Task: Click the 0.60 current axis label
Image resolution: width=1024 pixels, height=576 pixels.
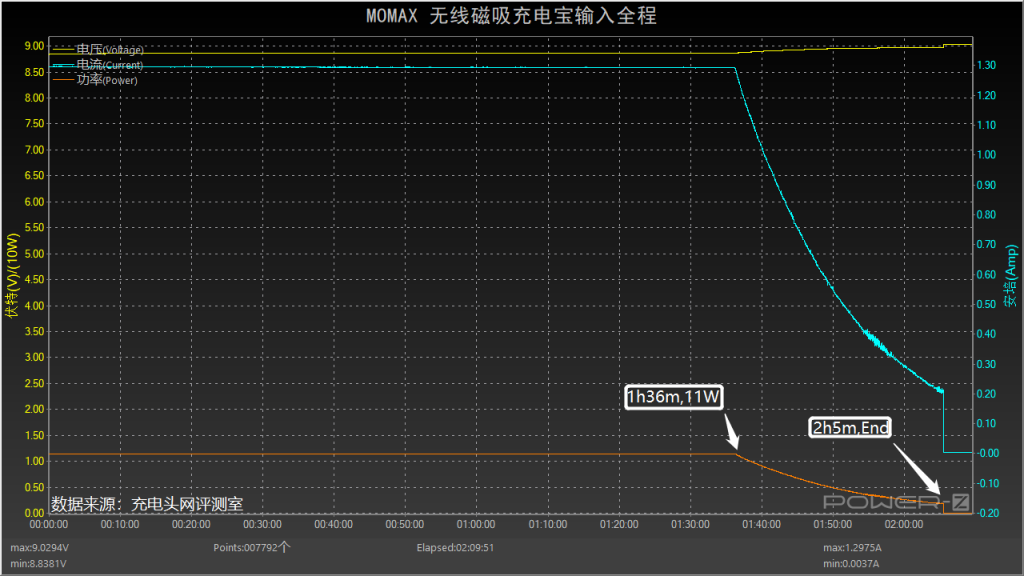Action: pyautogui.click(x=986, y=274)
